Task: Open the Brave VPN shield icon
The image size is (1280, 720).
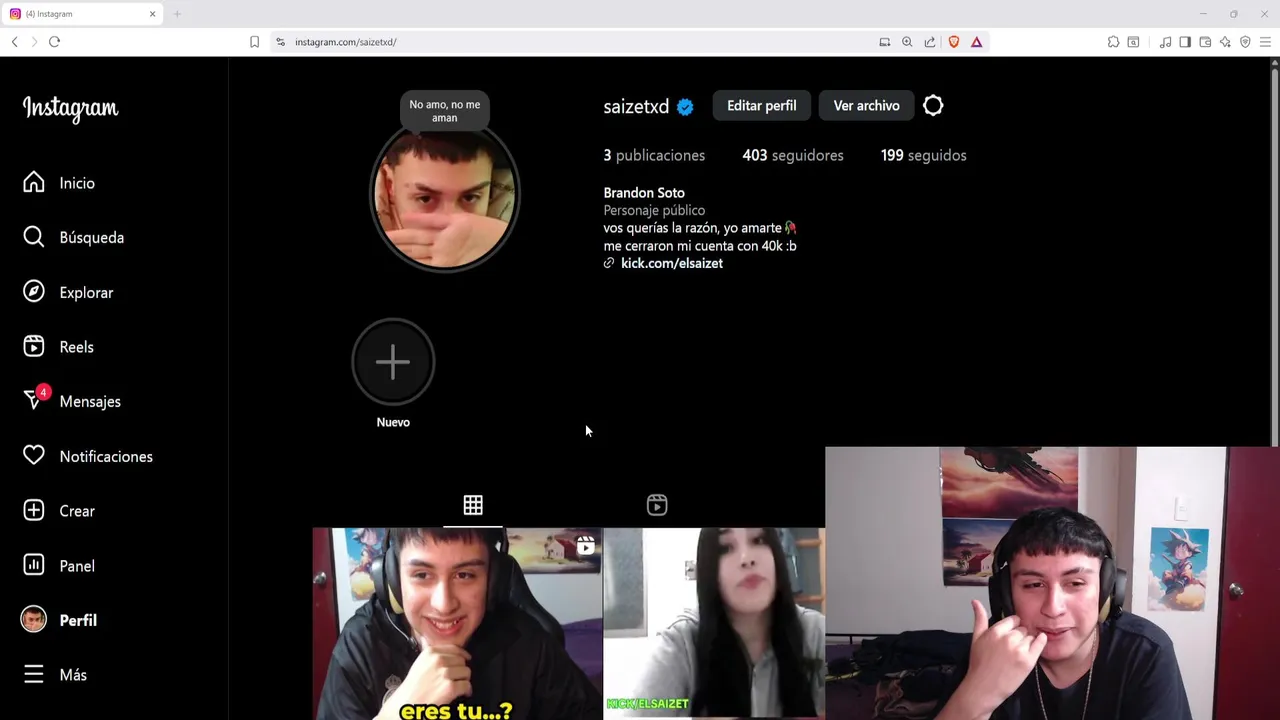Action: pyautogui.click(x=1245, y=42)
